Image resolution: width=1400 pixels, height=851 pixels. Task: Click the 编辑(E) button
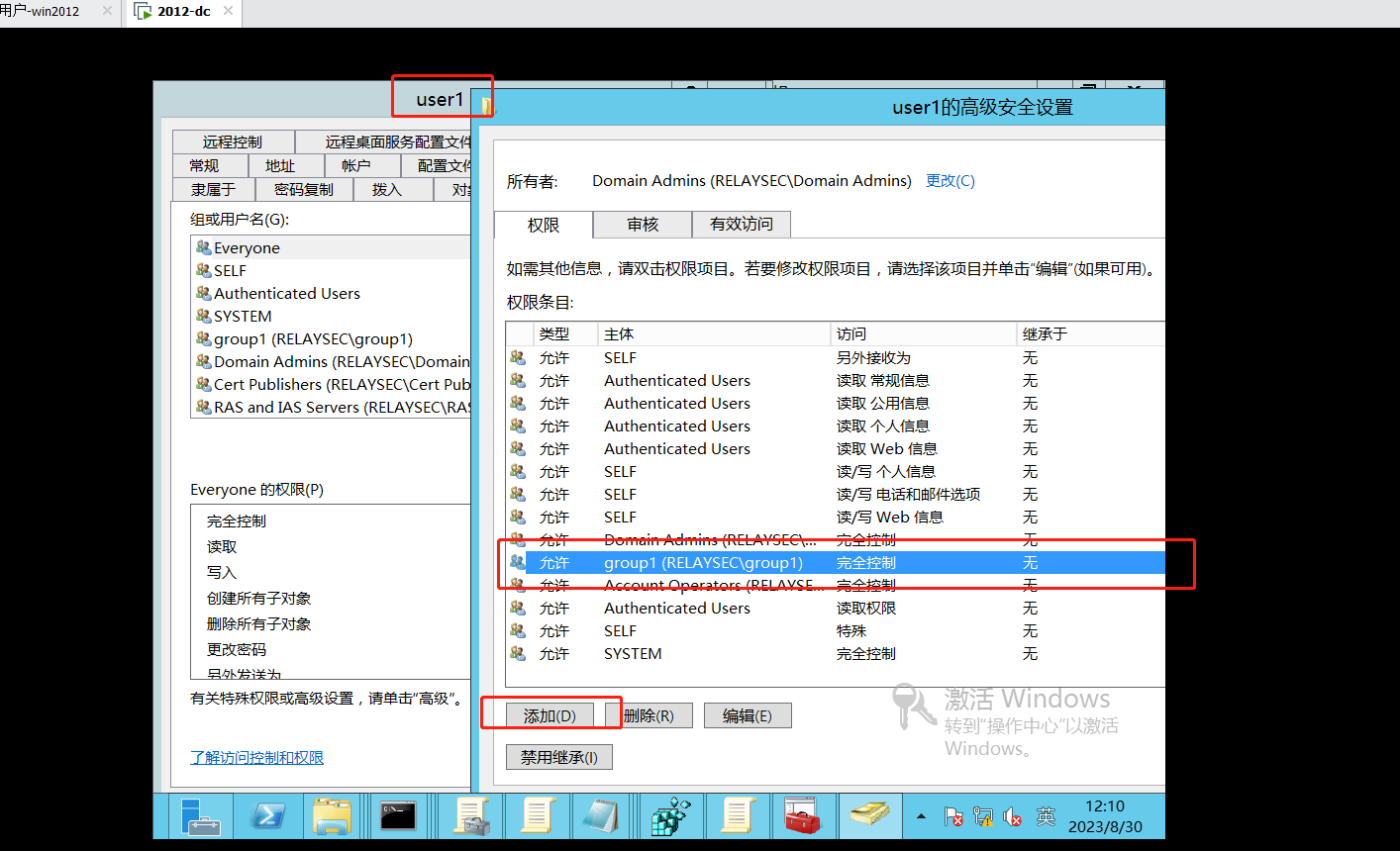(748, 715)
